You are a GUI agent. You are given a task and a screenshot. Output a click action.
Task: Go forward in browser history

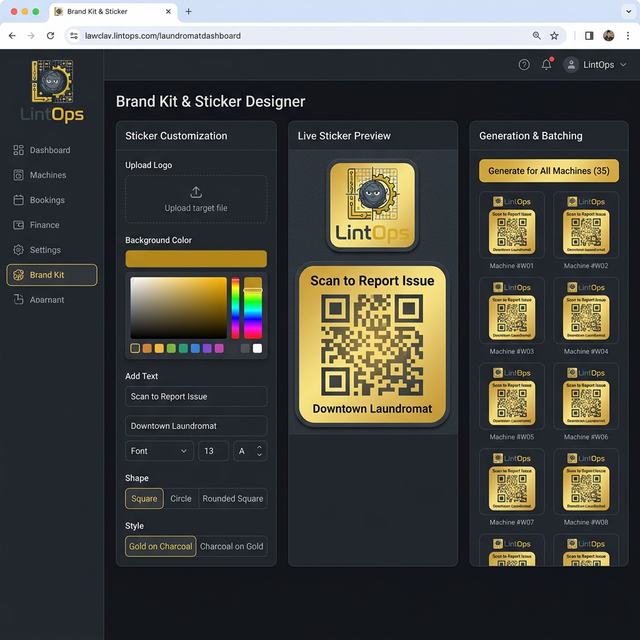click(31, 36)
